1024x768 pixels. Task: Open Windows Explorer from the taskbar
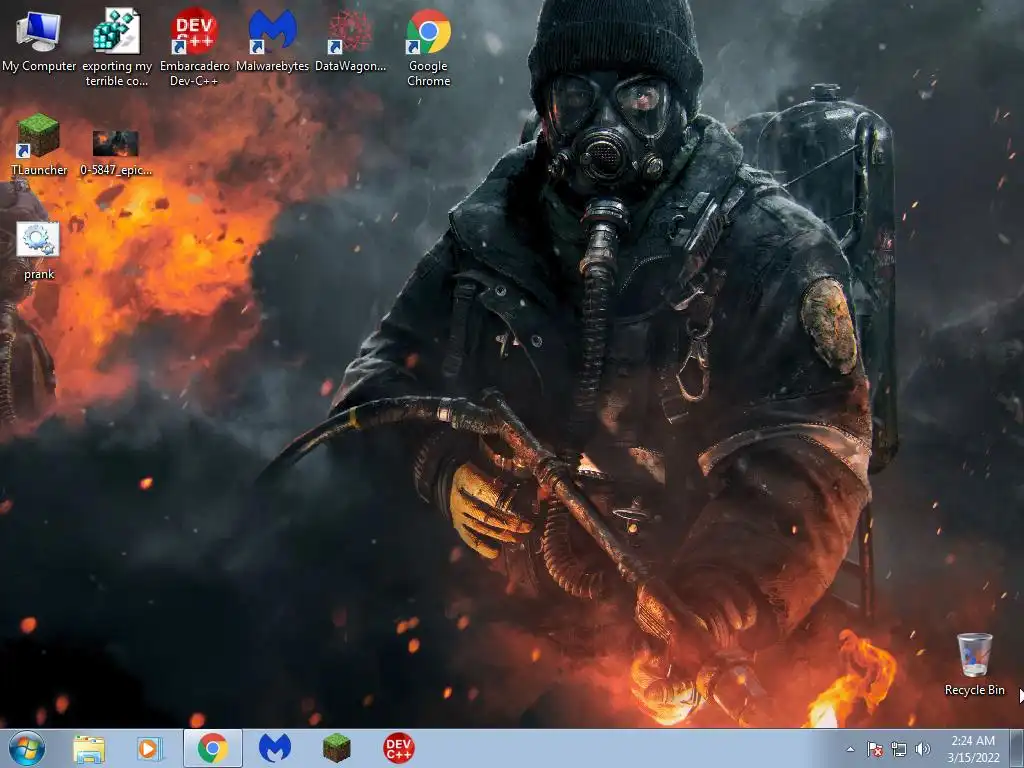point(89,748)
